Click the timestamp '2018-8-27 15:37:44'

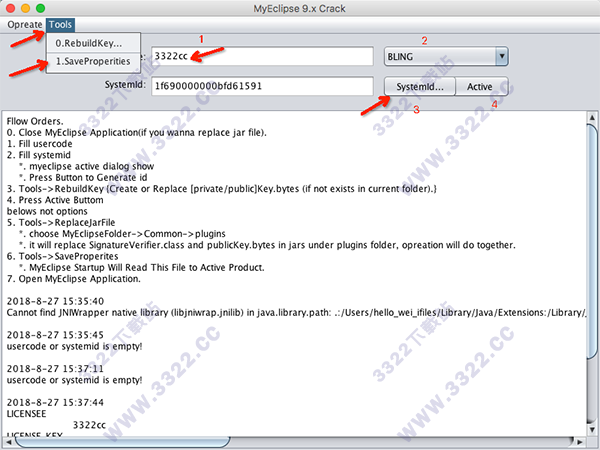(55, 403)
